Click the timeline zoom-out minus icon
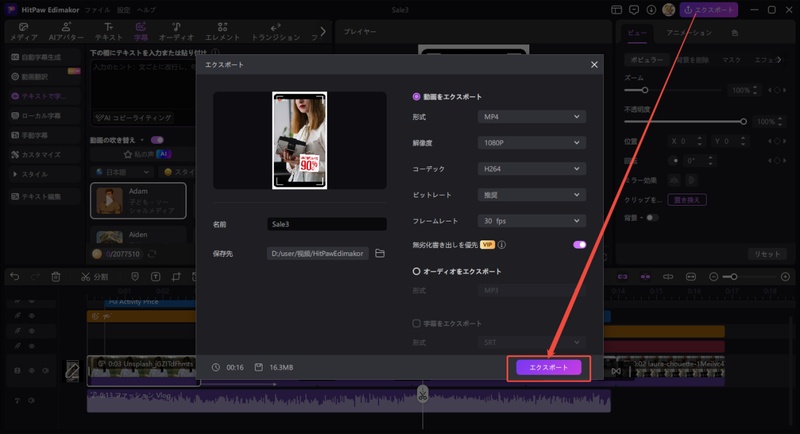The image size is (800, 434). 714,276
